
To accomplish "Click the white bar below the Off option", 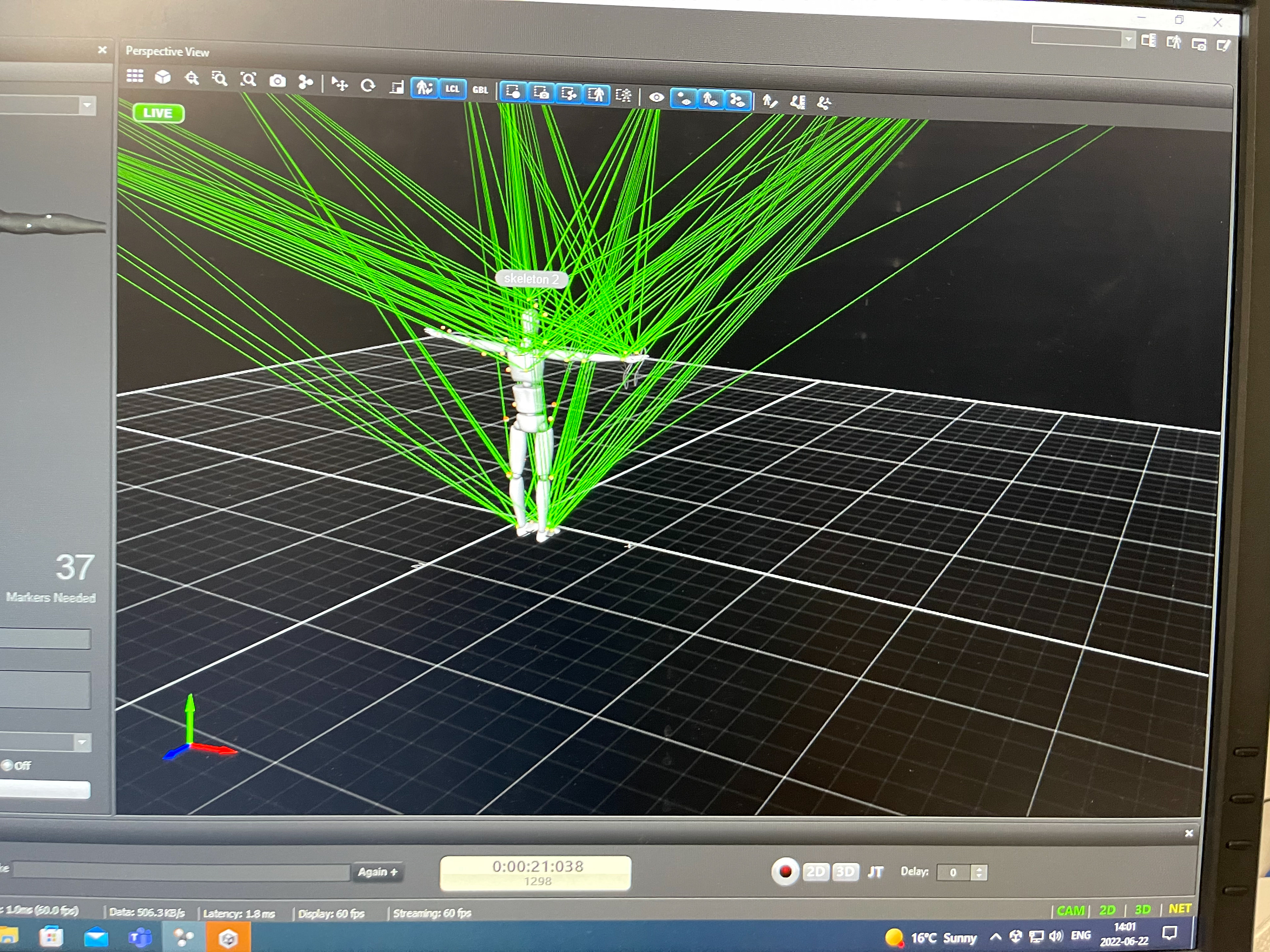I will tap(45, 790).
